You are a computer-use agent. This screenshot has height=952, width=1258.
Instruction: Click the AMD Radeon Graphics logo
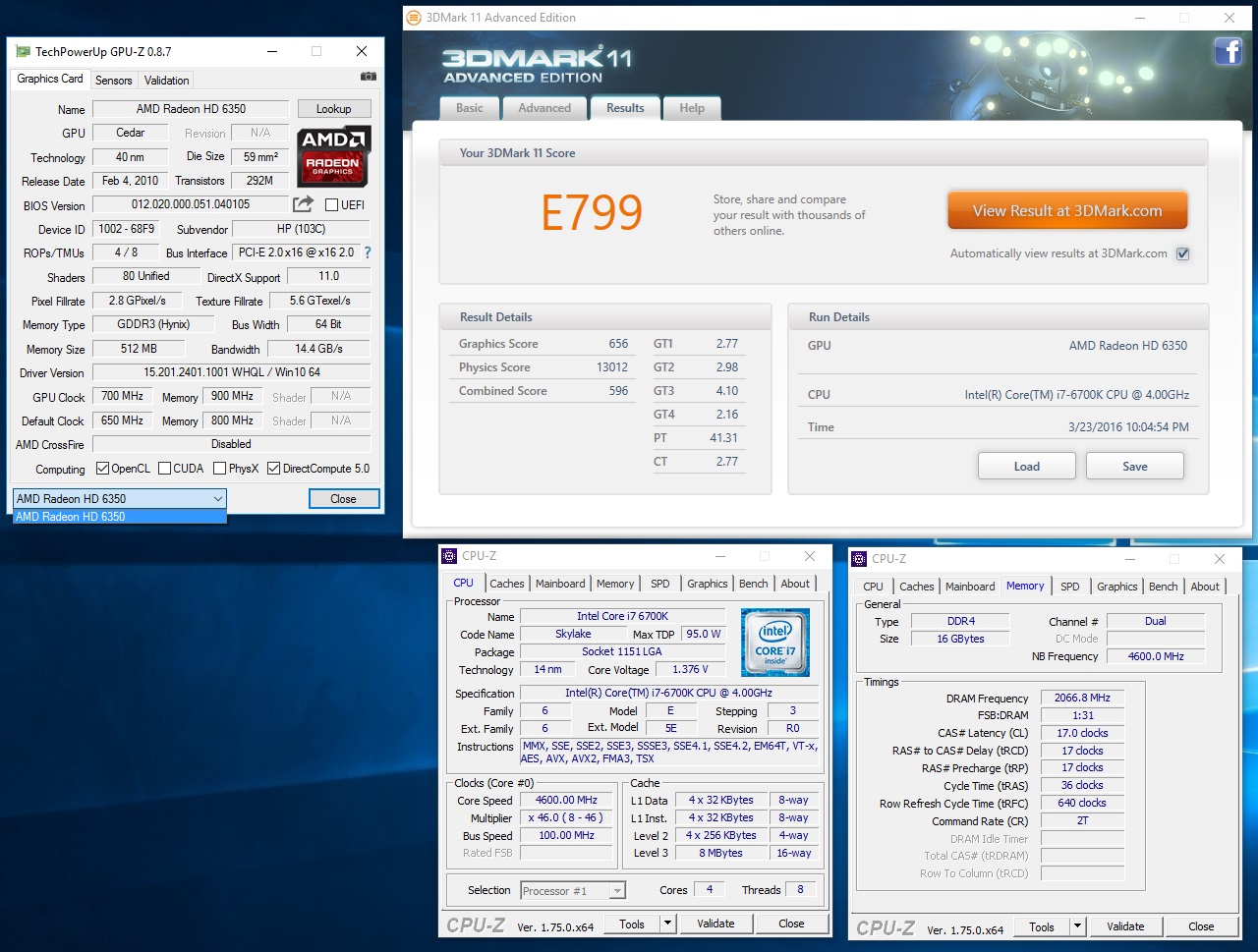[332, 156]
